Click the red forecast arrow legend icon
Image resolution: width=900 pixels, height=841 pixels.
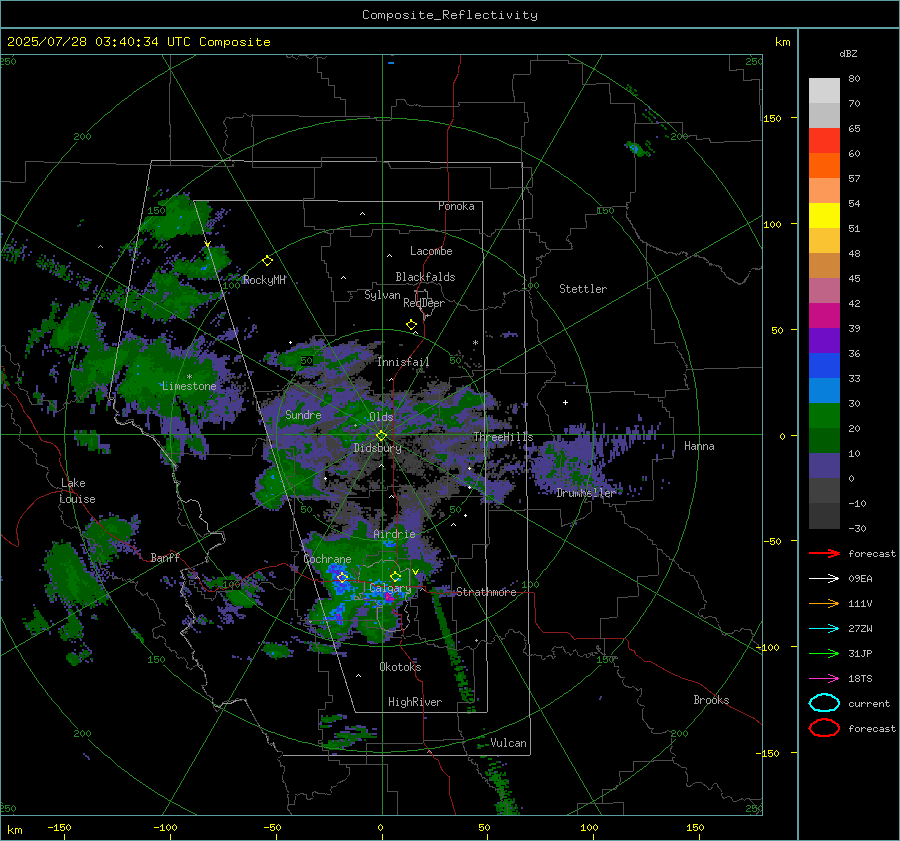click(x=824, y=553)
